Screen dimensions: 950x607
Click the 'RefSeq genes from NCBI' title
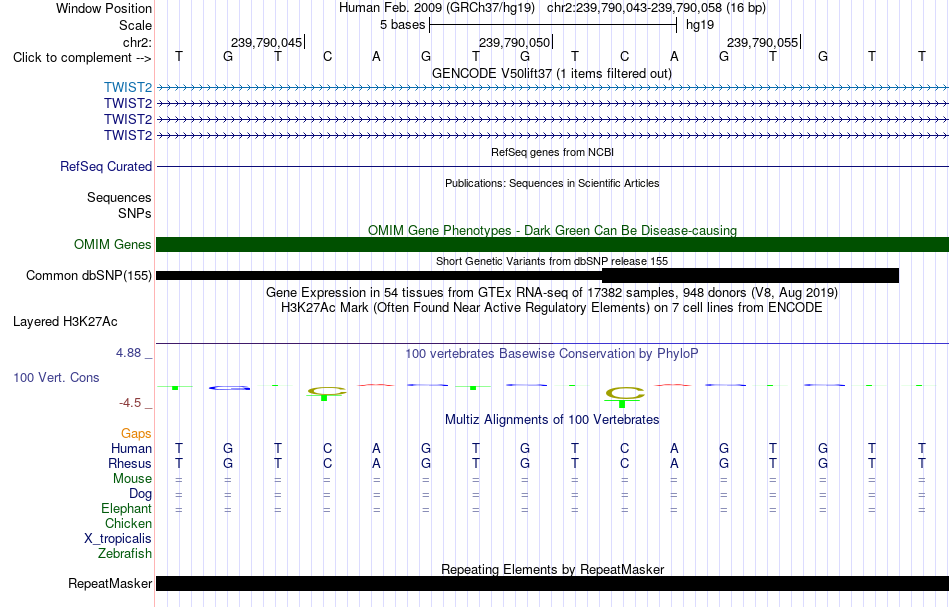[x=553, y=153]
